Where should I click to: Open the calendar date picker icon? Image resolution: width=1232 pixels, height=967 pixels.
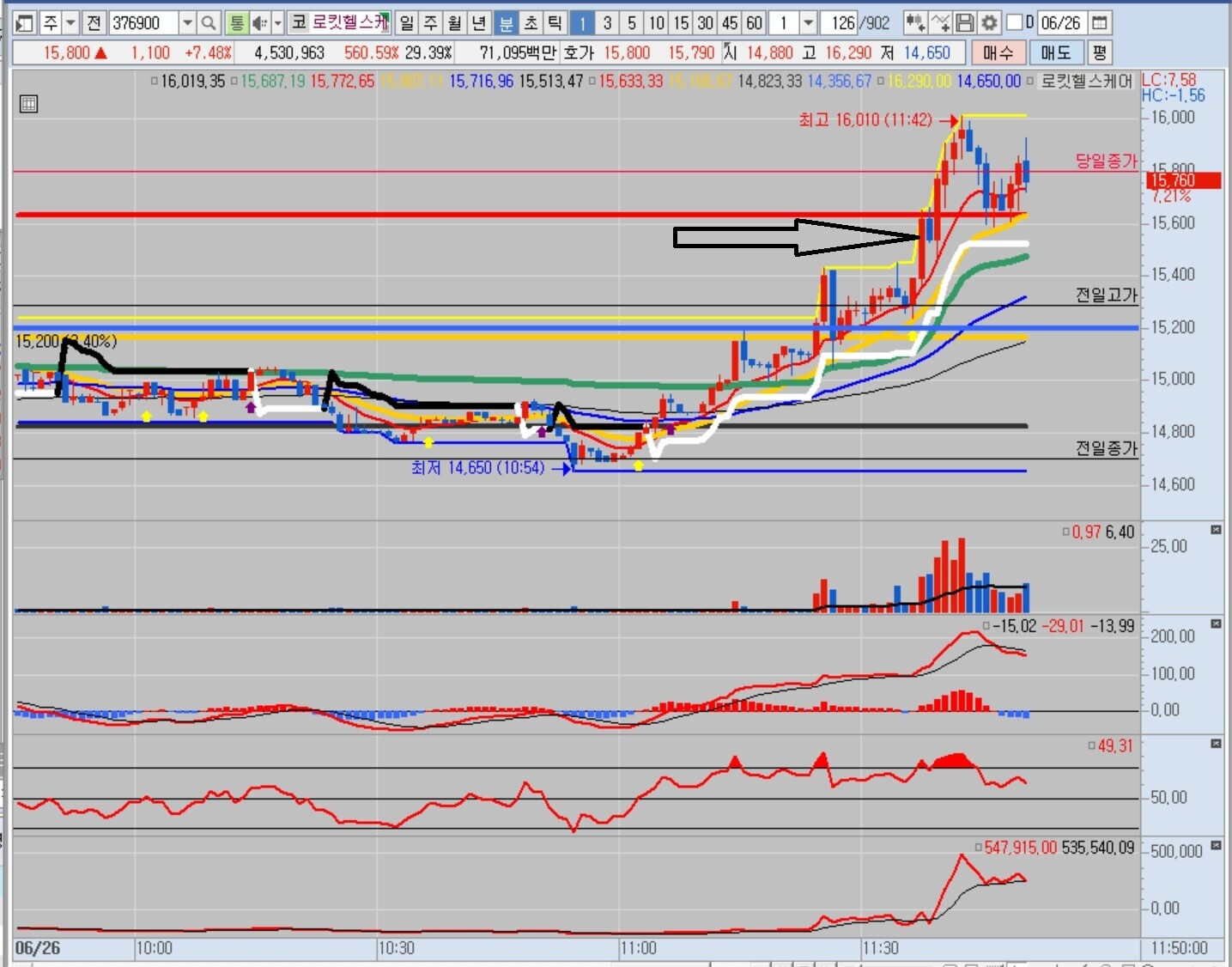[x=1100, y=23]
